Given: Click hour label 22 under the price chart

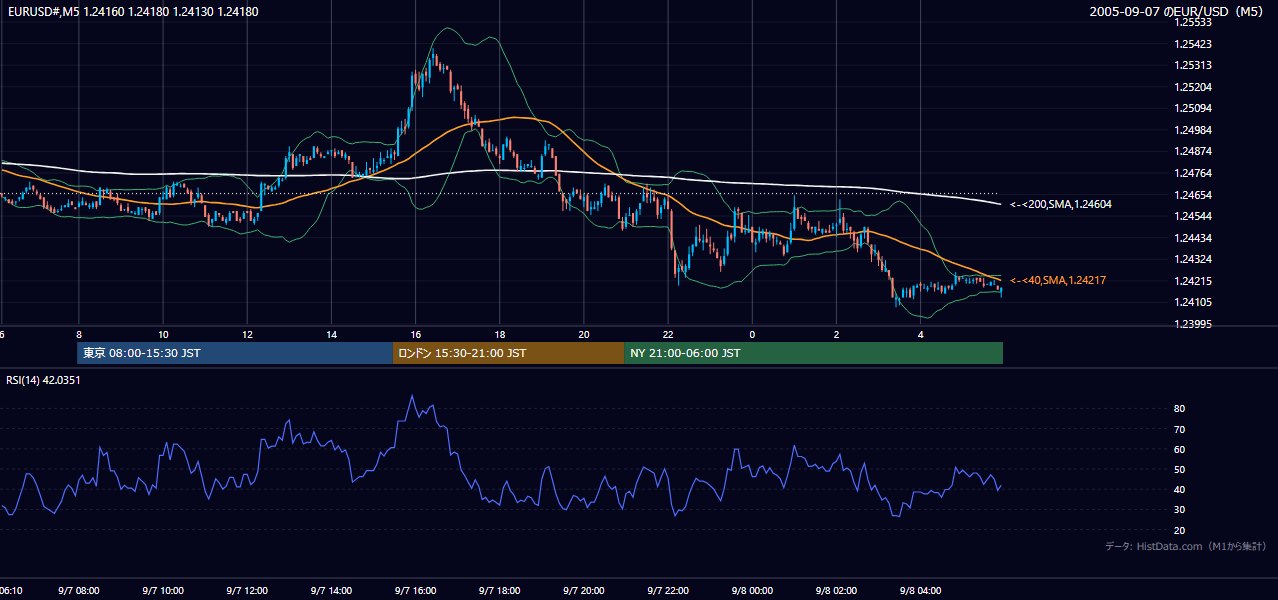Looking at the screenshot, I should point(668,334).
